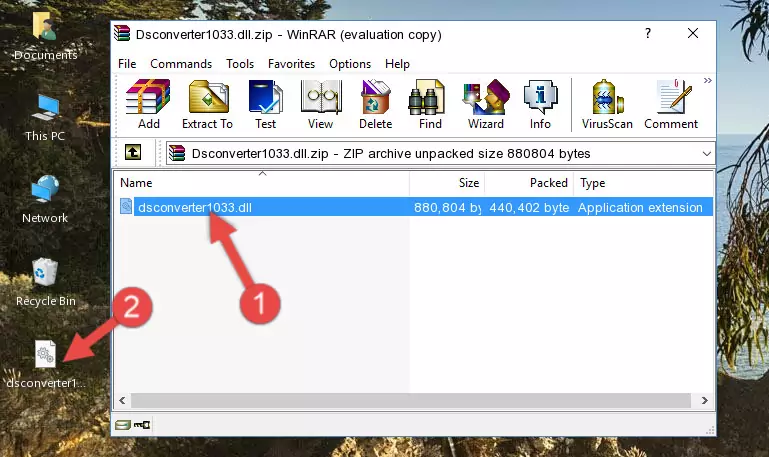Click the Application extension type cell
769x457 pixels.
click(640, 207)
